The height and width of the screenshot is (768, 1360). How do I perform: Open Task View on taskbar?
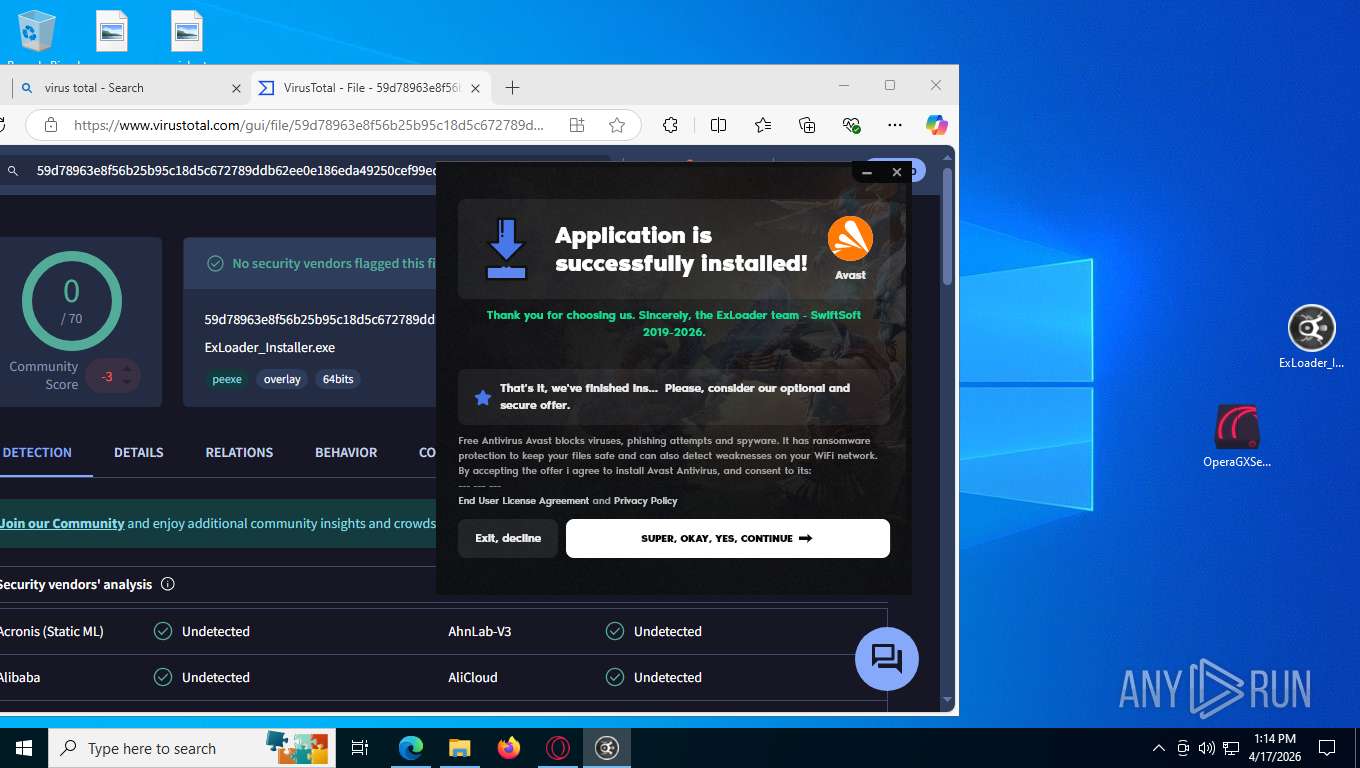360,748
